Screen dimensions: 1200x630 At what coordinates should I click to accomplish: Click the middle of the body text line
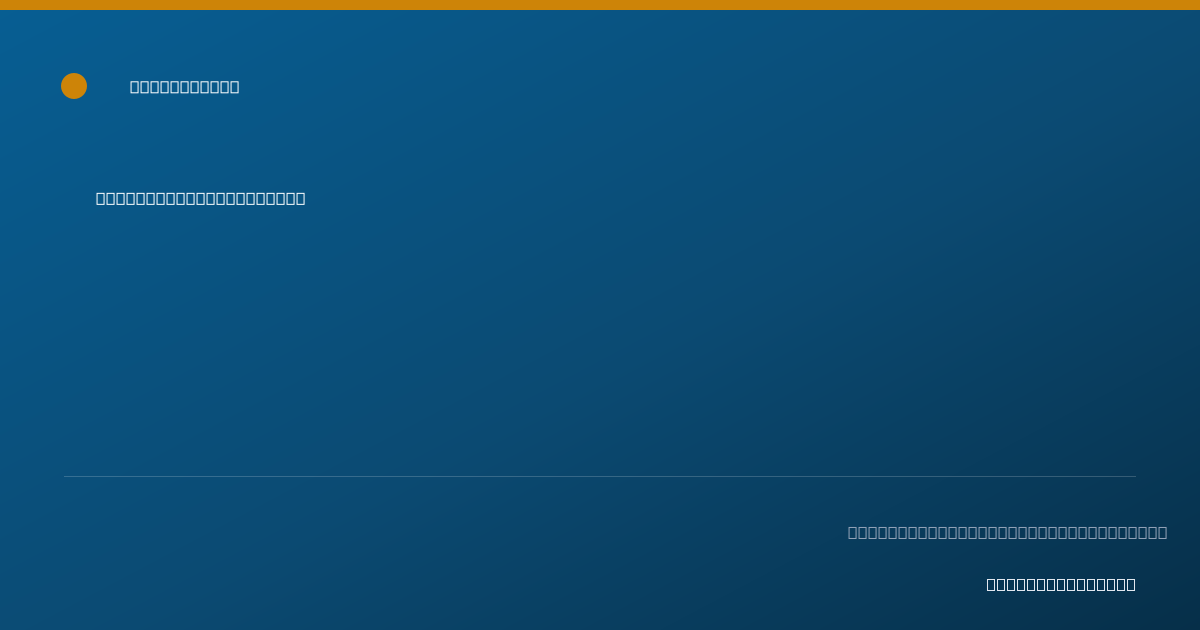pyautogui.click(x=201, y=199)
